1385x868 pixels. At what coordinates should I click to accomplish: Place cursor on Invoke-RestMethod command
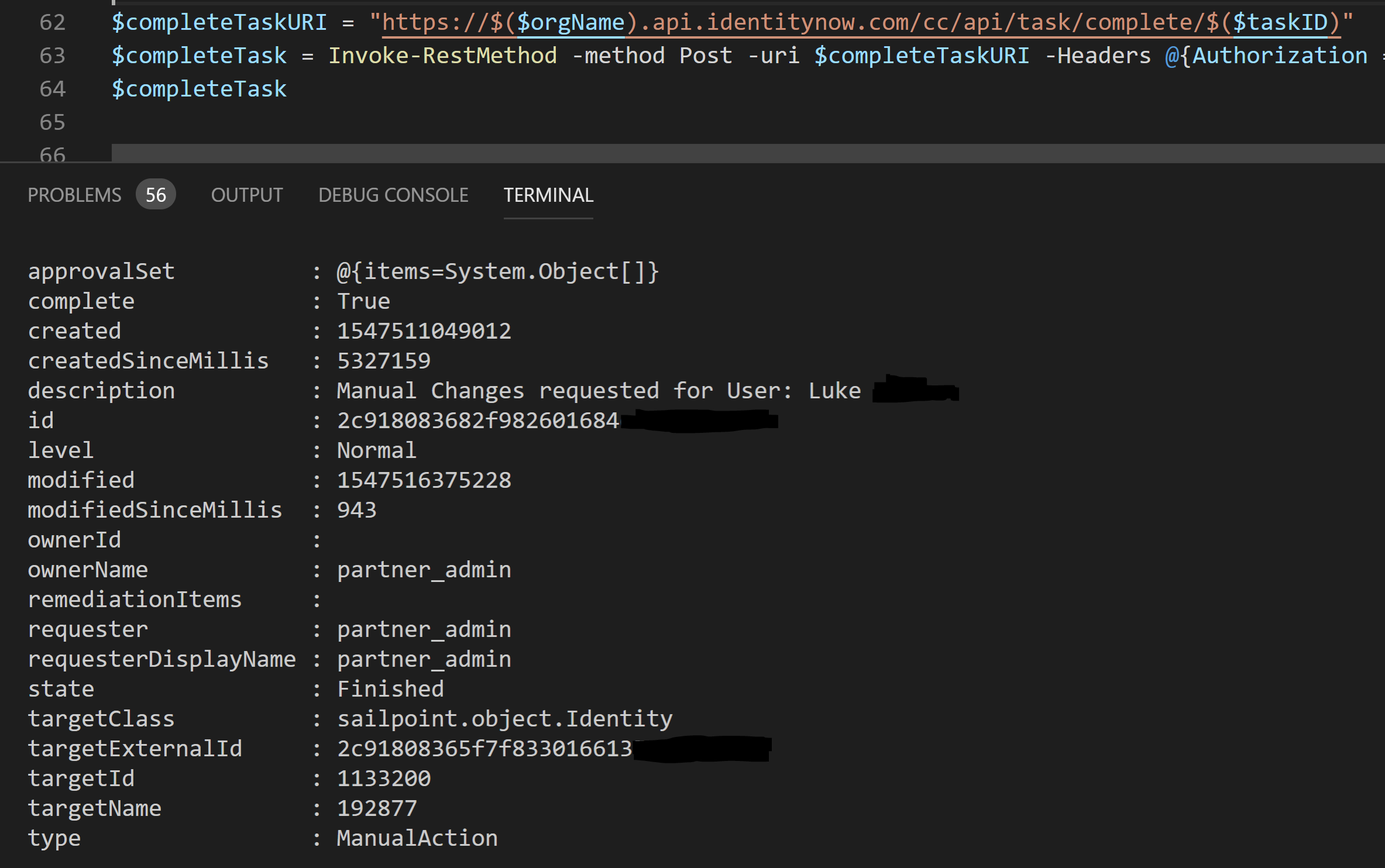[442, 56]
